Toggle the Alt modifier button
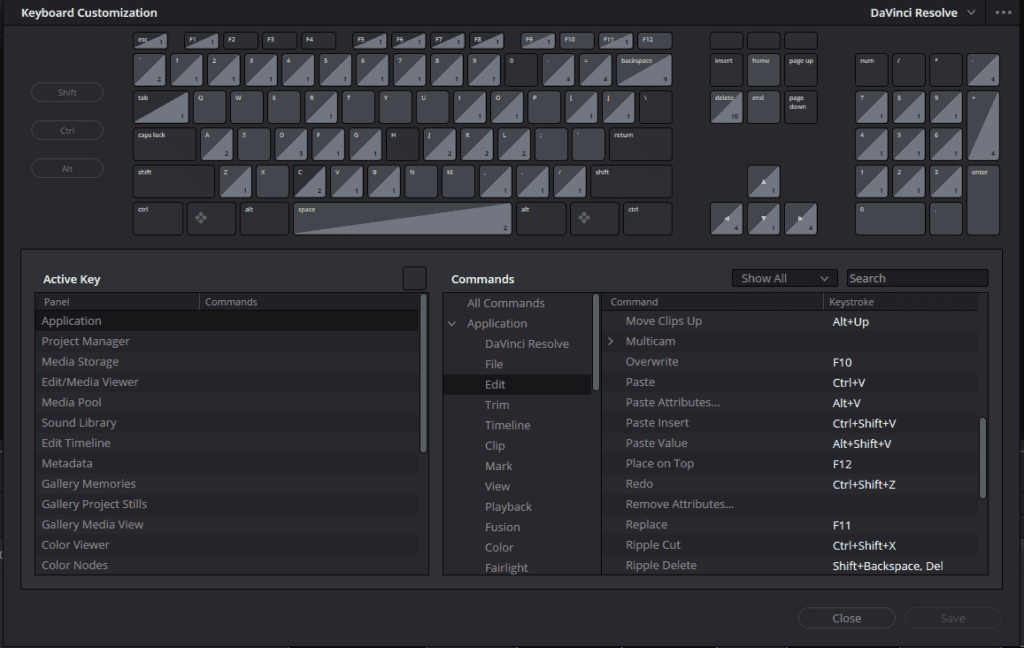 coord(67,169)
